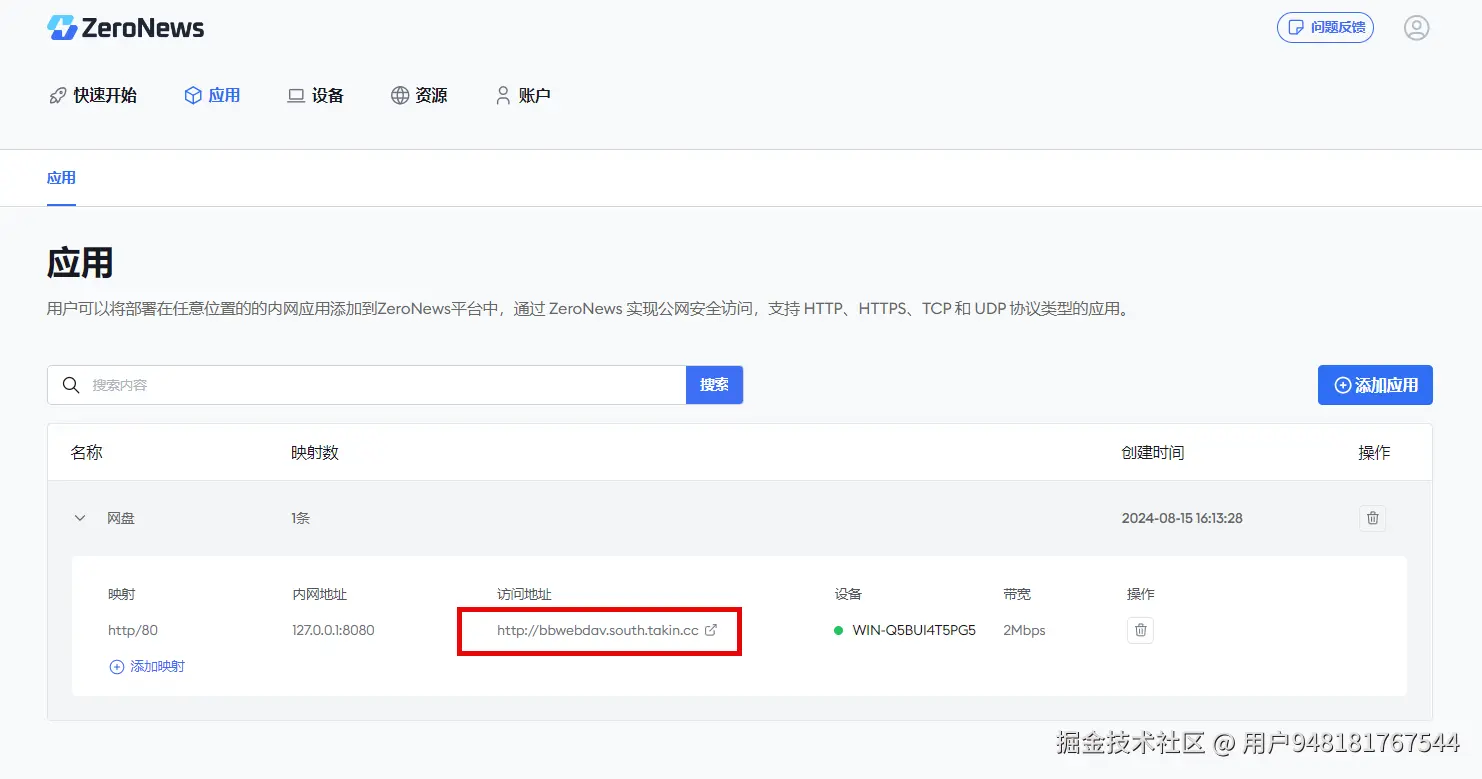Image resolution: width=1482 pixels, height=779 pixels.
Task: Collapse the 网盘 application row
Action: (x=80, y=518)
